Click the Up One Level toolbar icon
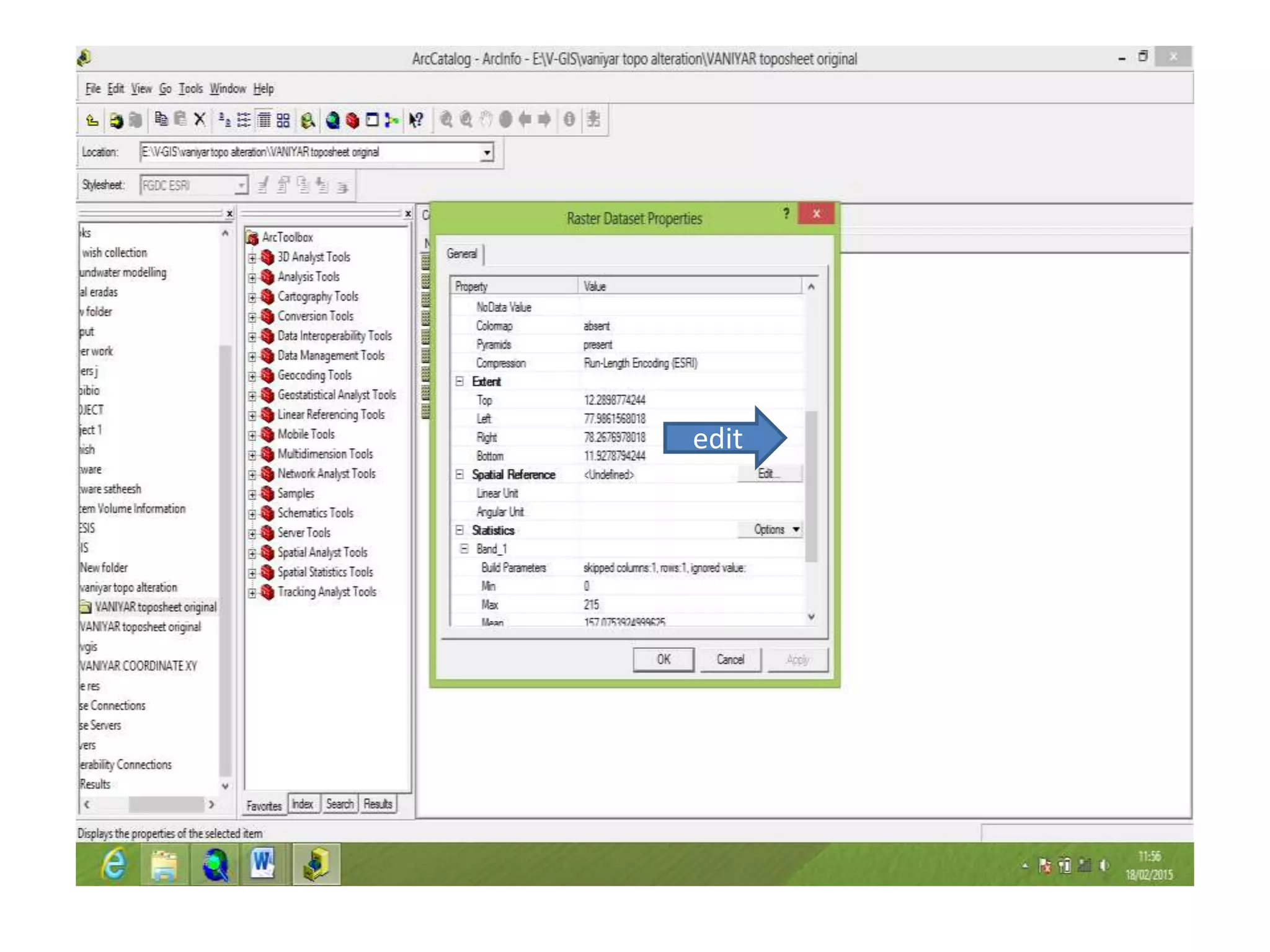This screenshot has height=952, width=1270. click(x=92, y=120)
